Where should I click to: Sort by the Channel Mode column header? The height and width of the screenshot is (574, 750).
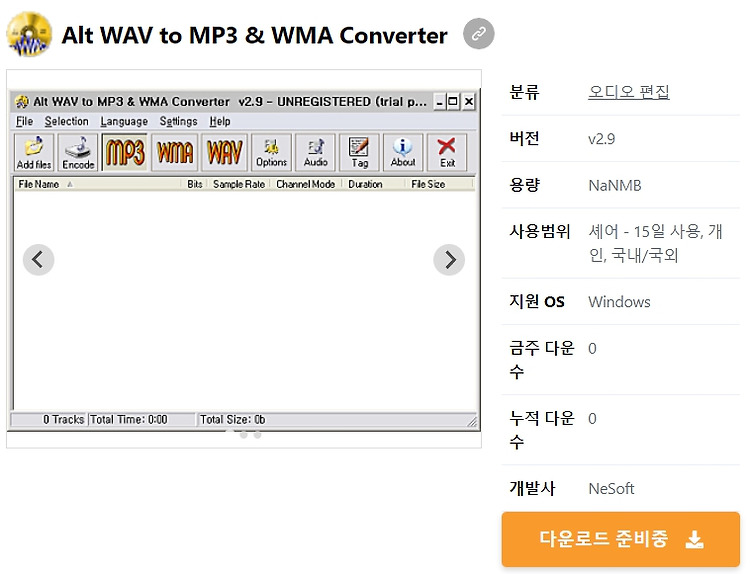click(306, 184)
